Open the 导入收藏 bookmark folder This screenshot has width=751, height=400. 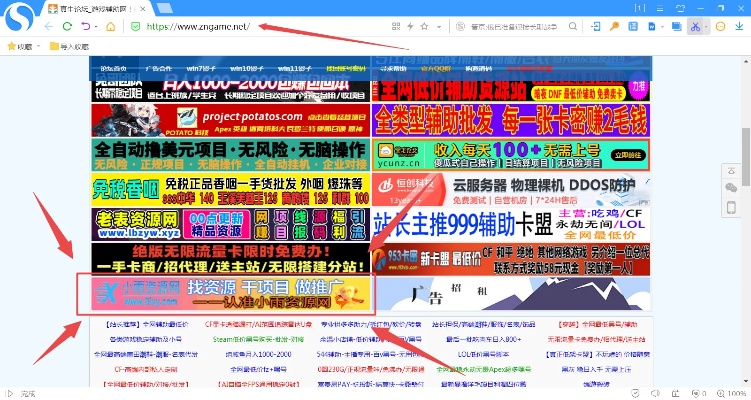[x=69, y=46]
